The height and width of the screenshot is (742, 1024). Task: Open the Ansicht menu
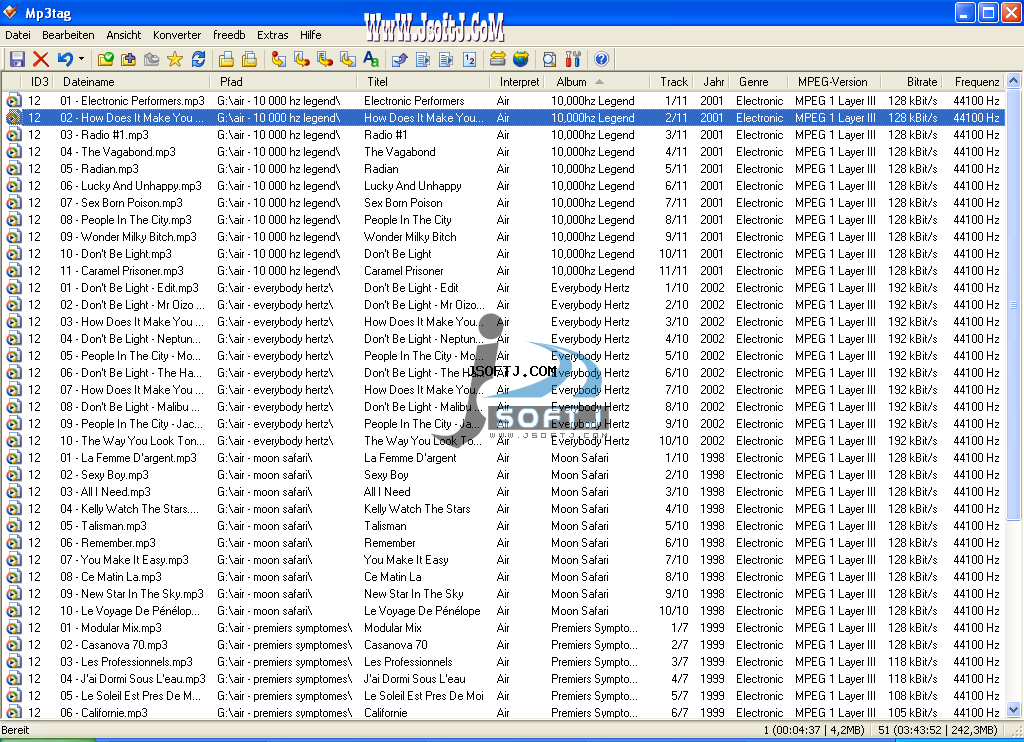point(123,35)
